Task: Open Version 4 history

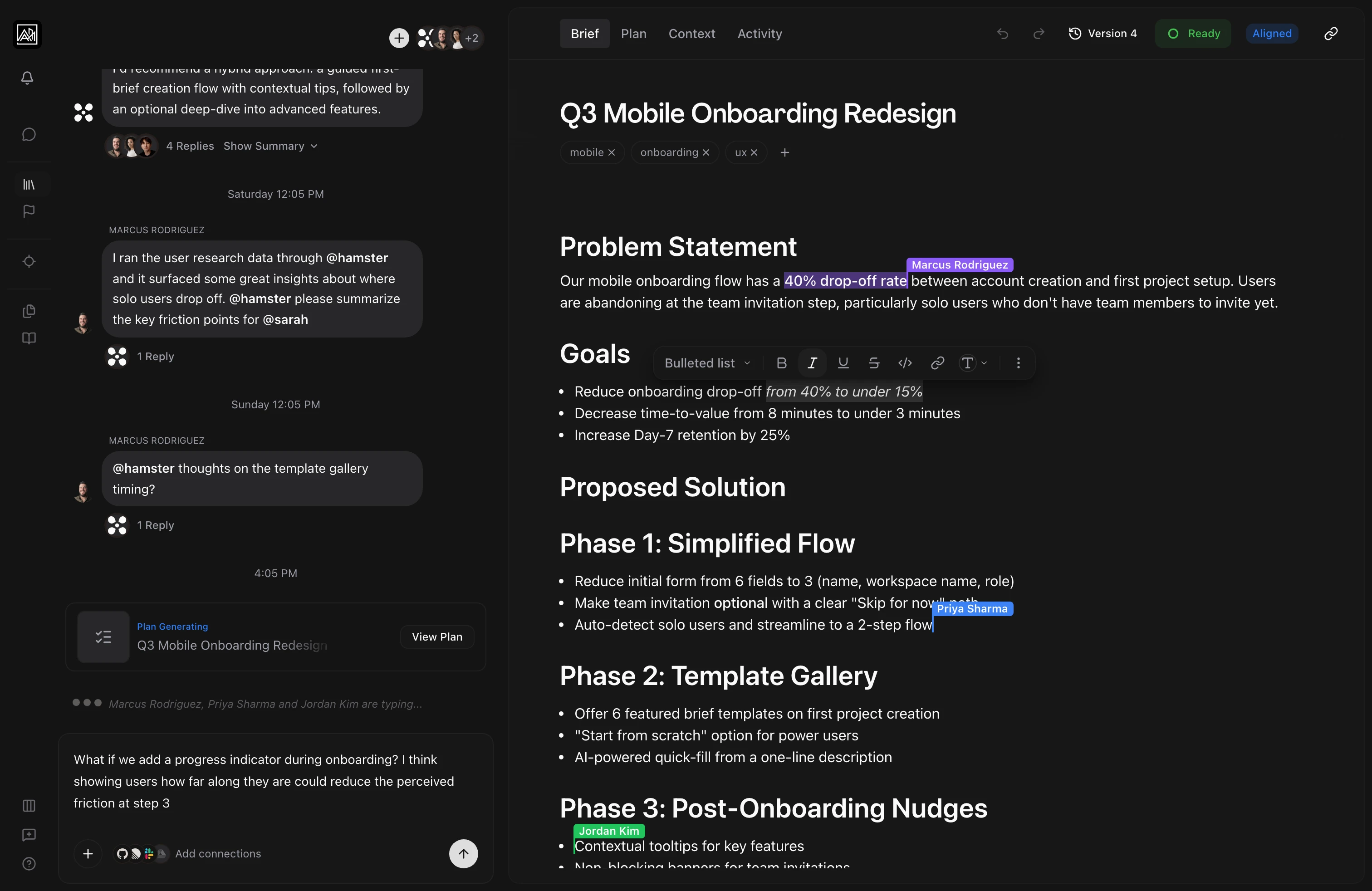Action: 1102,34
